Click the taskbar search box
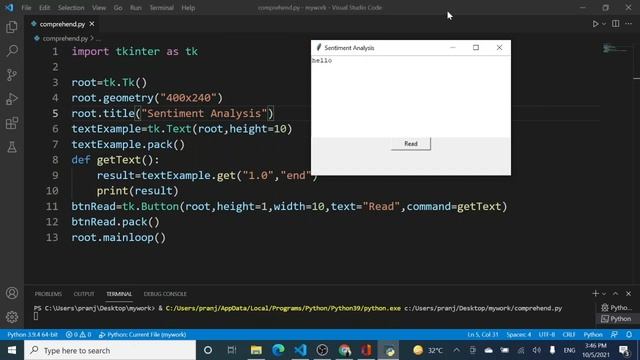 click(110, 350)
